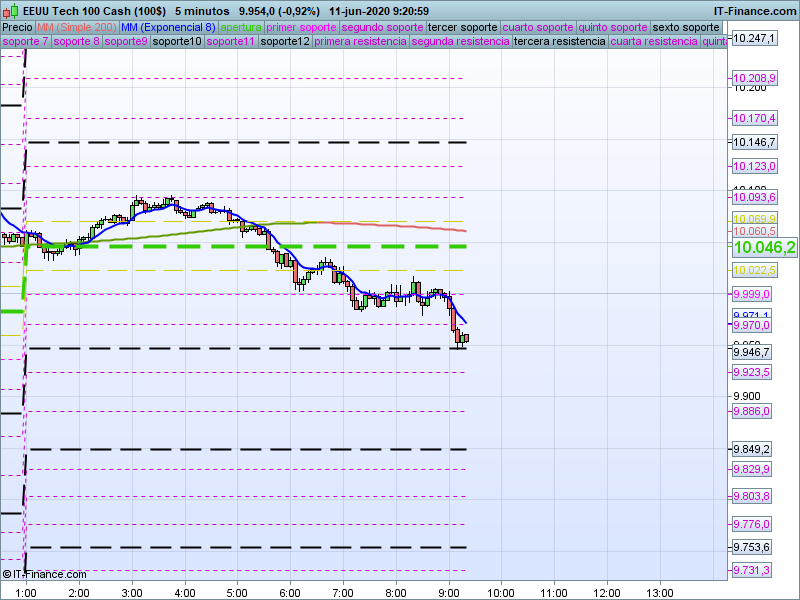Select the tercera resistencia label
800x600 pixels.
[559, 42]
